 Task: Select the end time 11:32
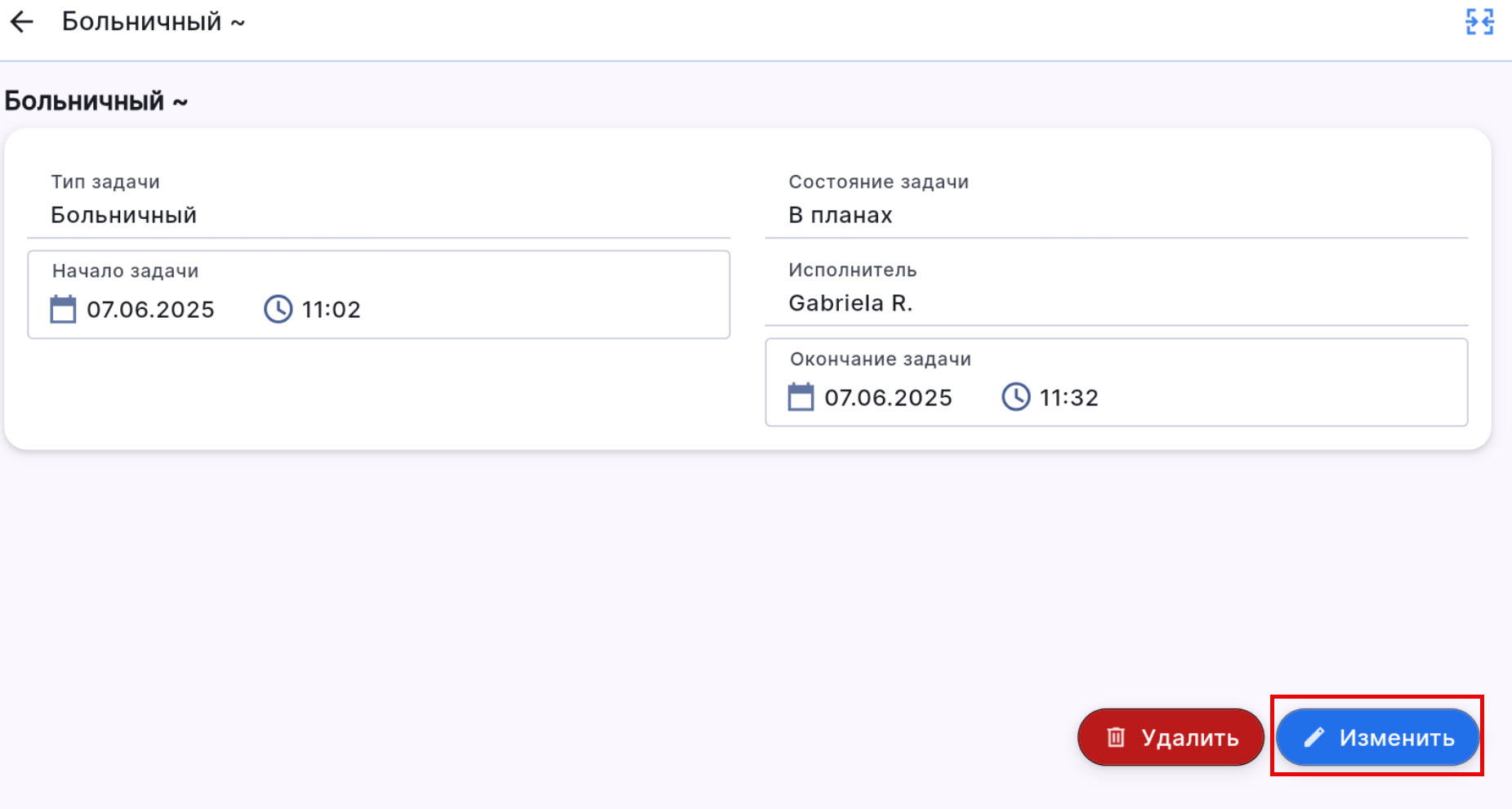1068,398
